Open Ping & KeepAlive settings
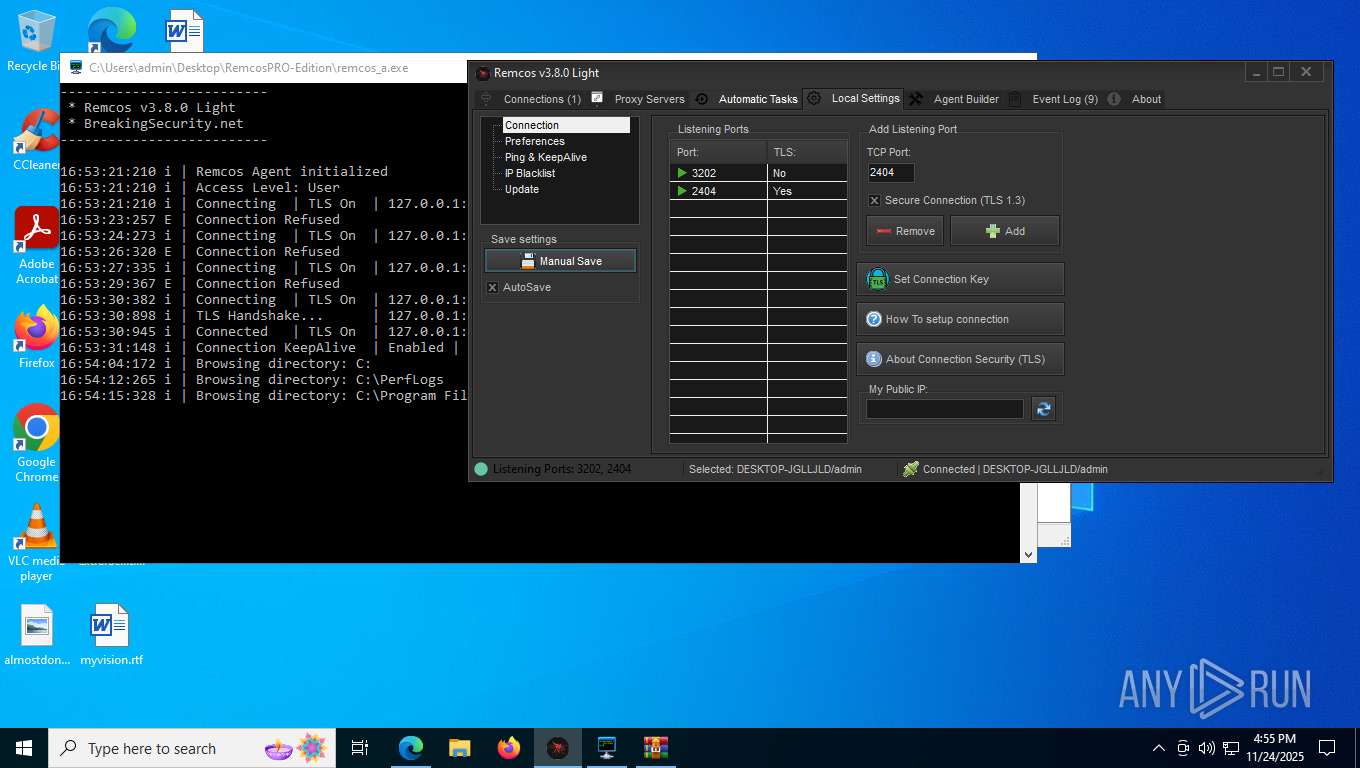Screen dimensions: 1360x768 click(x=546, y=157)
